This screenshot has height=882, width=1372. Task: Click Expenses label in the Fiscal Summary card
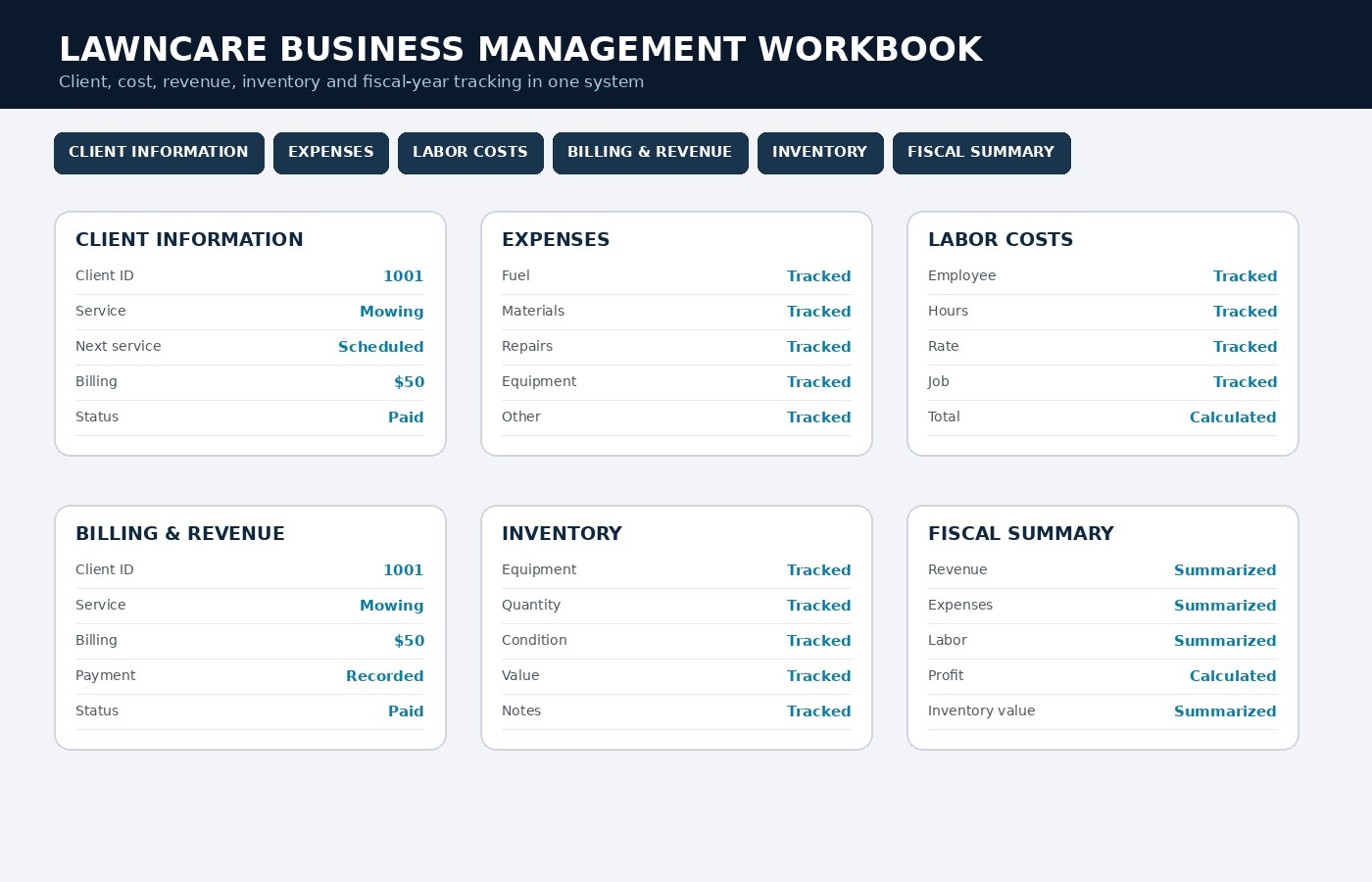pyautogui.click(x=960, y=605)
